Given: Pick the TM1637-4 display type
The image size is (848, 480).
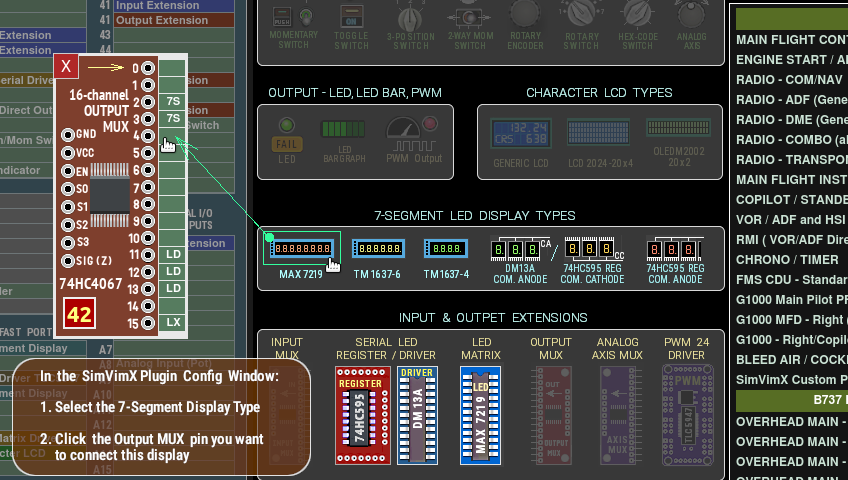Looking at the screenshot, I should 446,249.
